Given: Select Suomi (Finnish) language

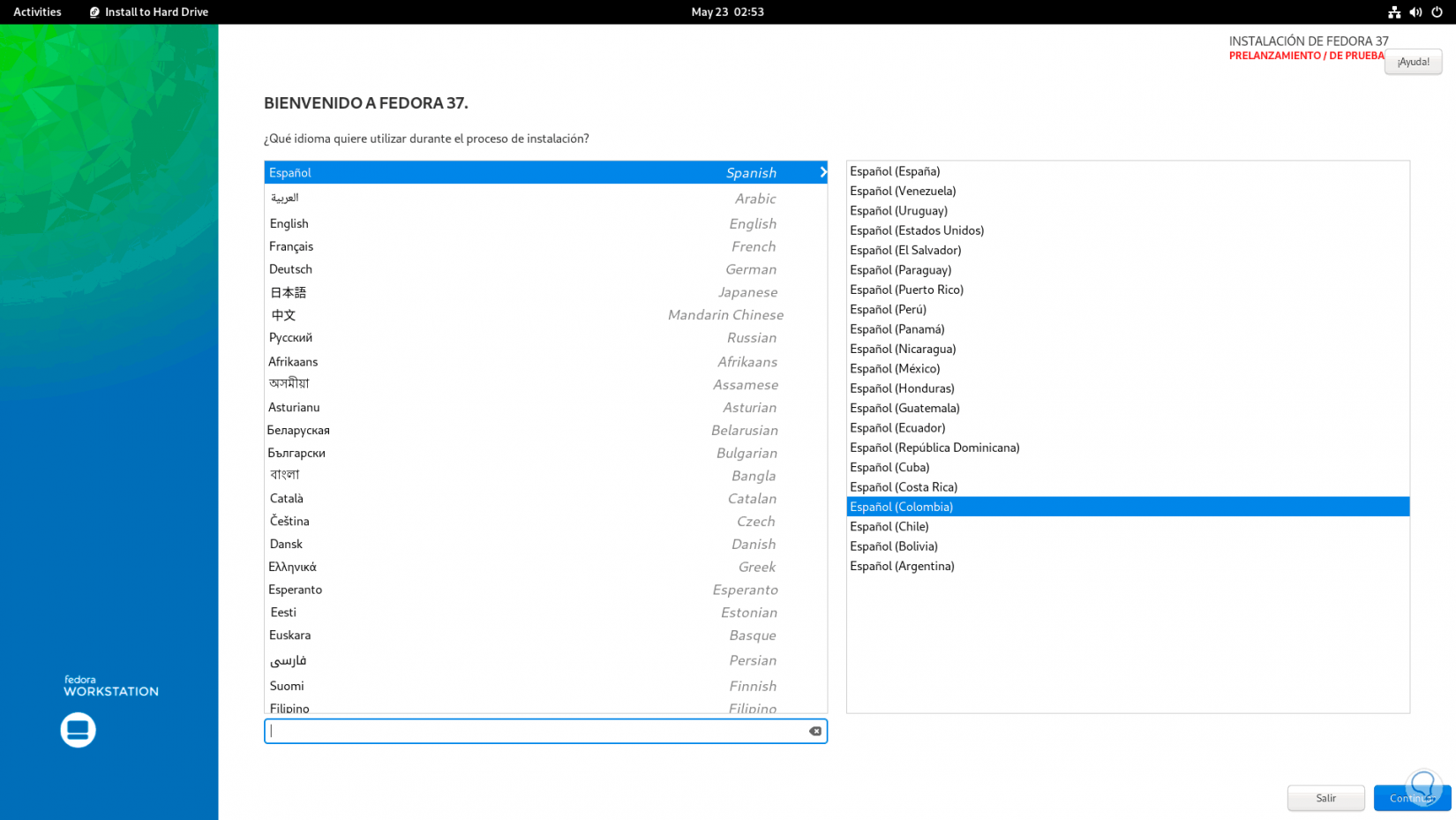Looking at the screenshot, I should pos(545,686).
